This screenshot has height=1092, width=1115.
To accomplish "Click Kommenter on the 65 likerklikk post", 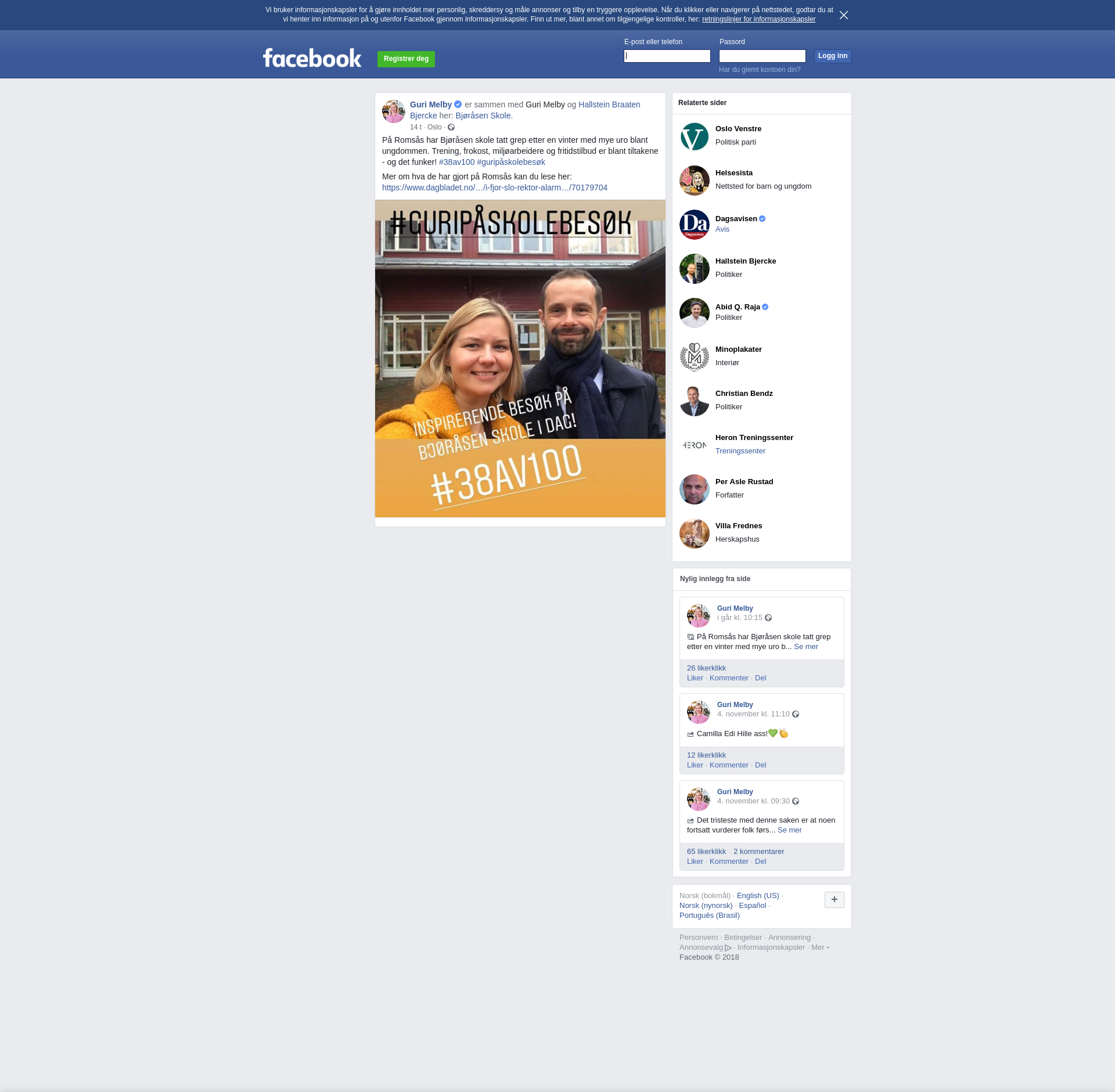I will pos(729,862).
